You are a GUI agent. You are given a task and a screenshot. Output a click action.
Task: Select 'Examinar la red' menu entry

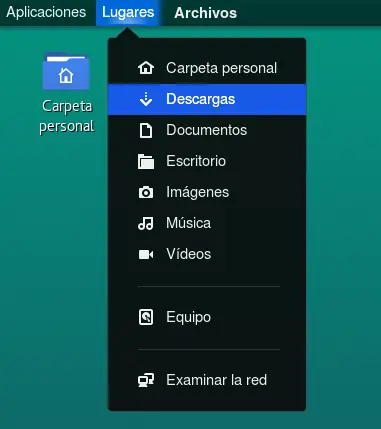point(207,380)
